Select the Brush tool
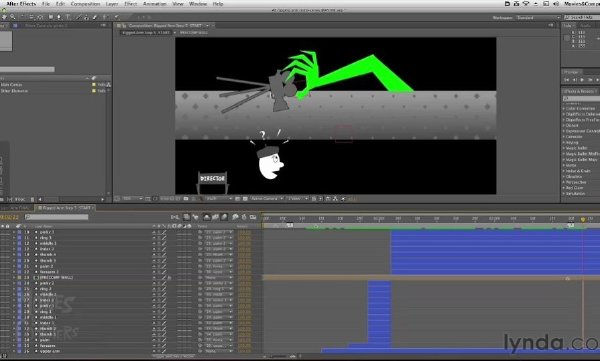Image resolution: width=600 pixels, height=361 pixels. click(78, 17)
